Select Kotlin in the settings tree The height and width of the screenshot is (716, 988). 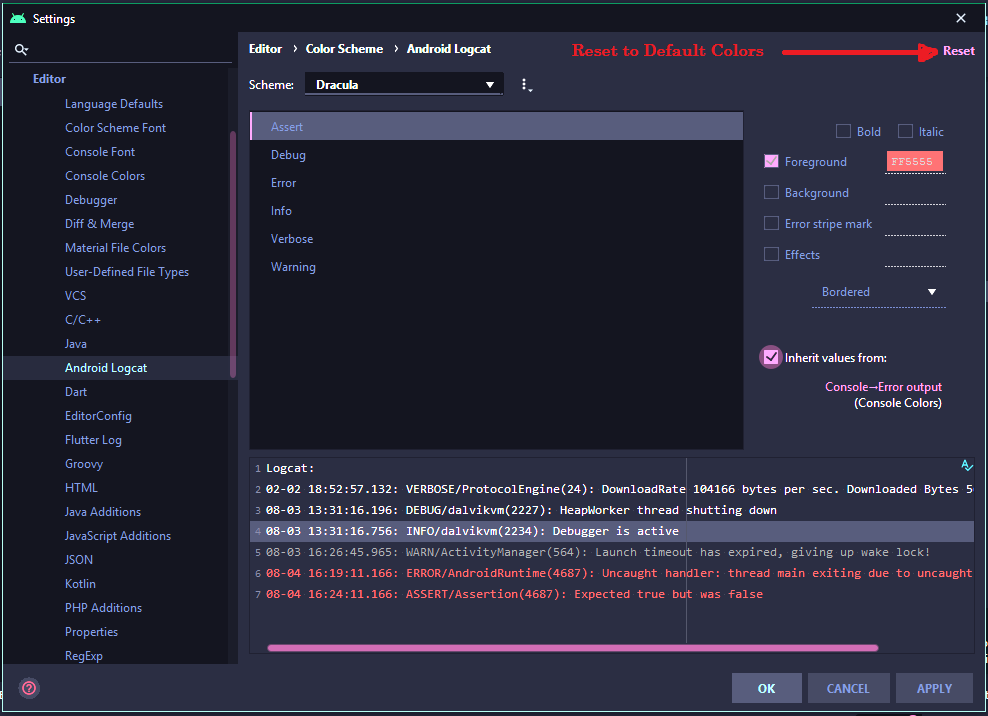pyautogui.click(x=81, y=584)
